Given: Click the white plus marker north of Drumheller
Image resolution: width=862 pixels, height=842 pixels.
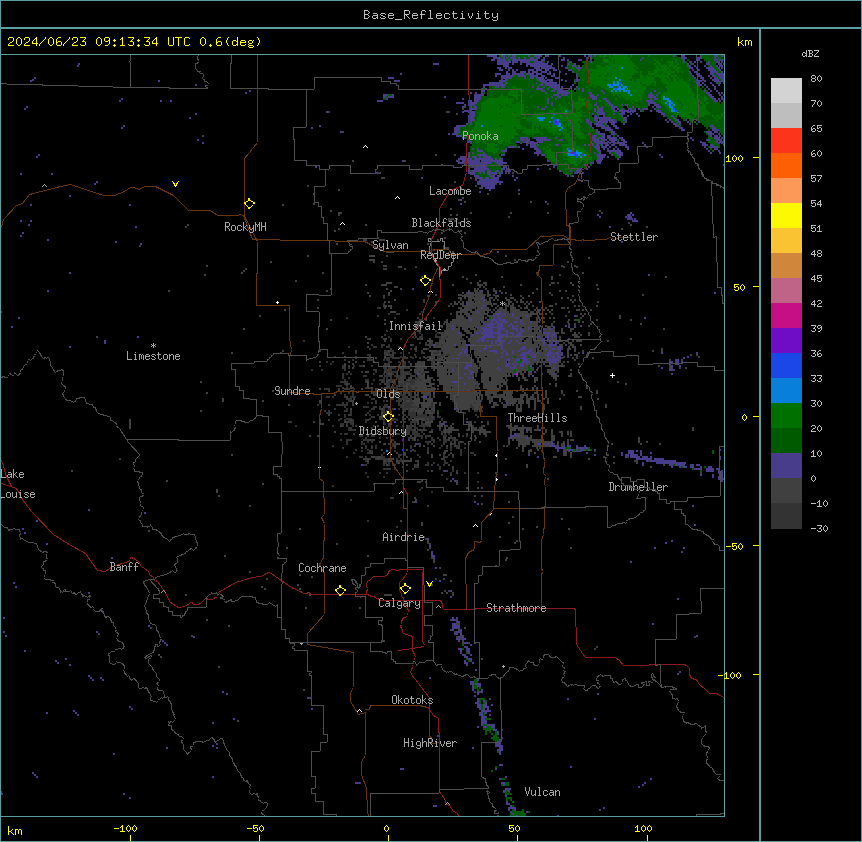Looking at the screenshot, I should click(612, 375).
